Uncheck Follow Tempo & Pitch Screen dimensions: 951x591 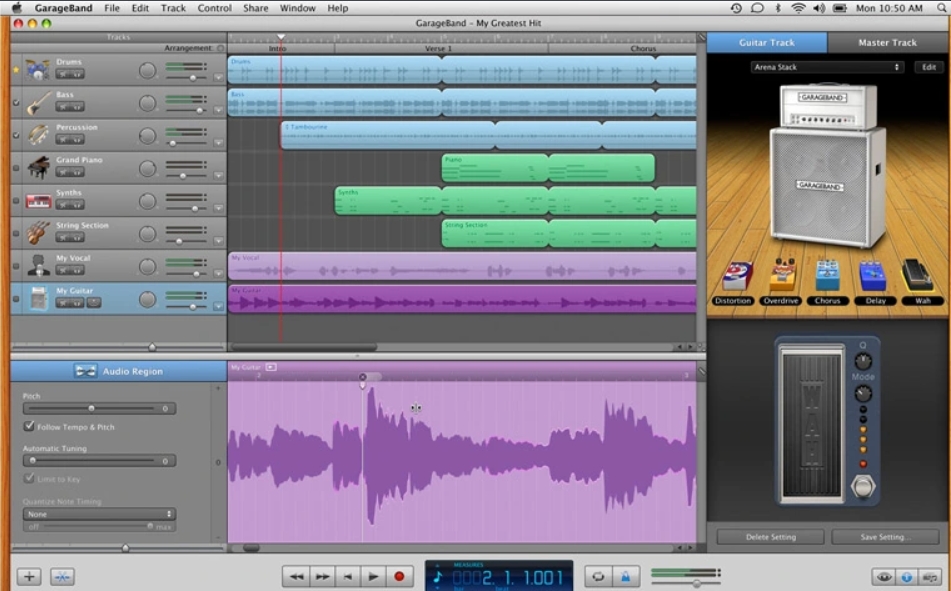[x=29, y=426]
